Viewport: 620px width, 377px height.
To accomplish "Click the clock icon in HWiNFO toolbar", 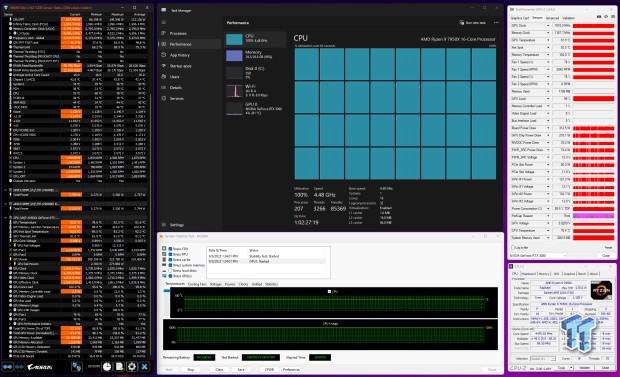I will coord(107,367).
